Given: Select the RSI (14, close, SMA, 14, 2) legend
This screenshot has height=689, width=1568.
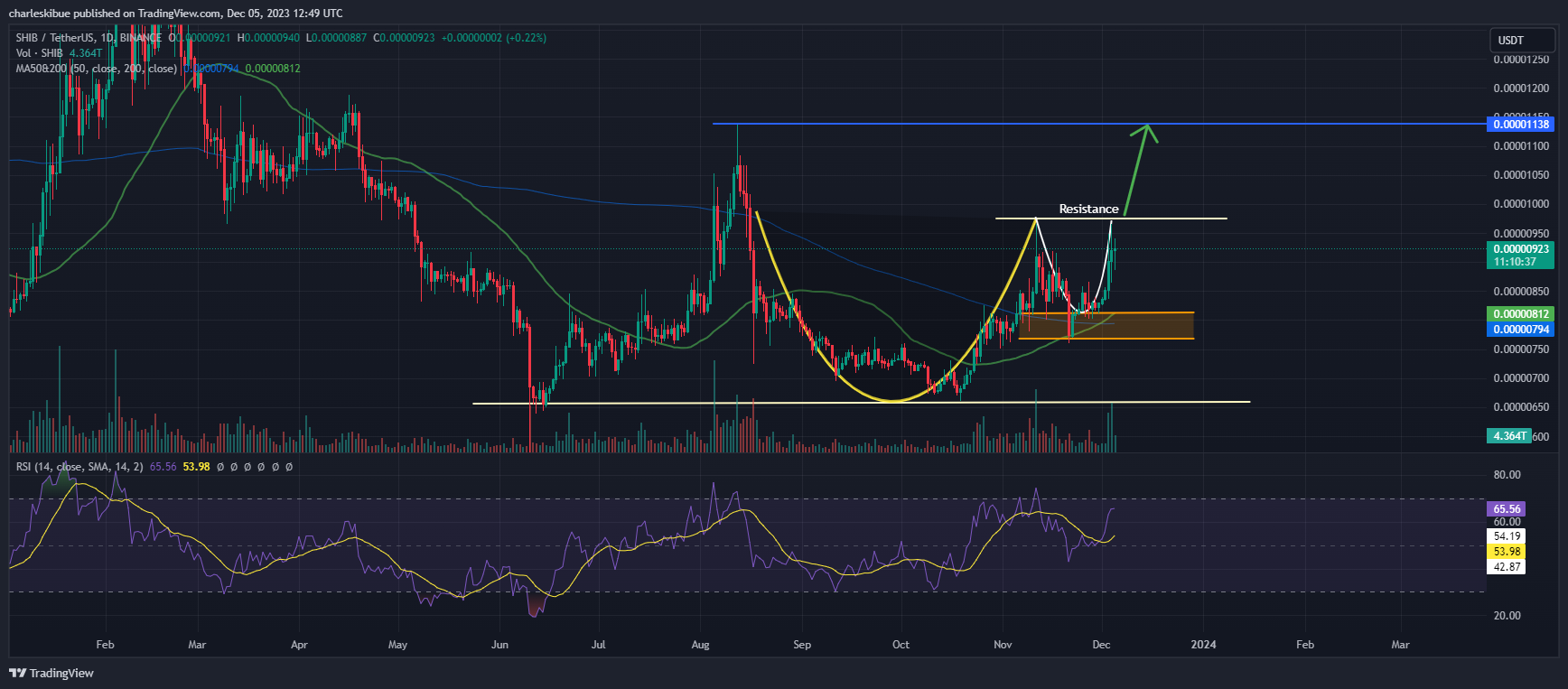Looking at the screenshot, I should coord(79,467).
